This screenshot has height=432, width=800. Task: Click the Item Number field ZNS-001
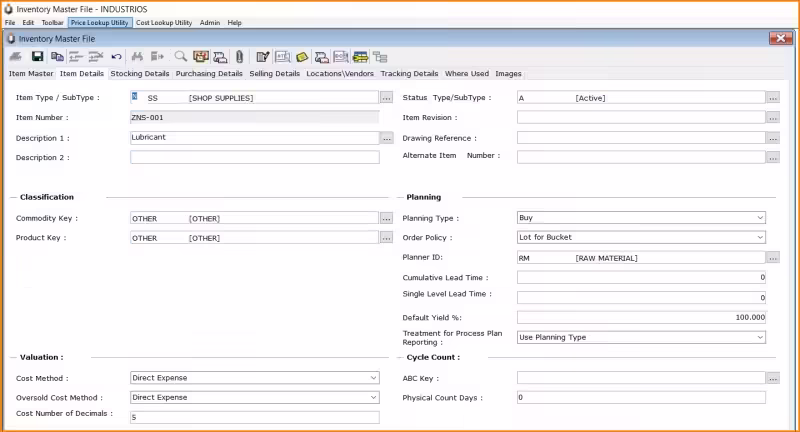(255, 117)
